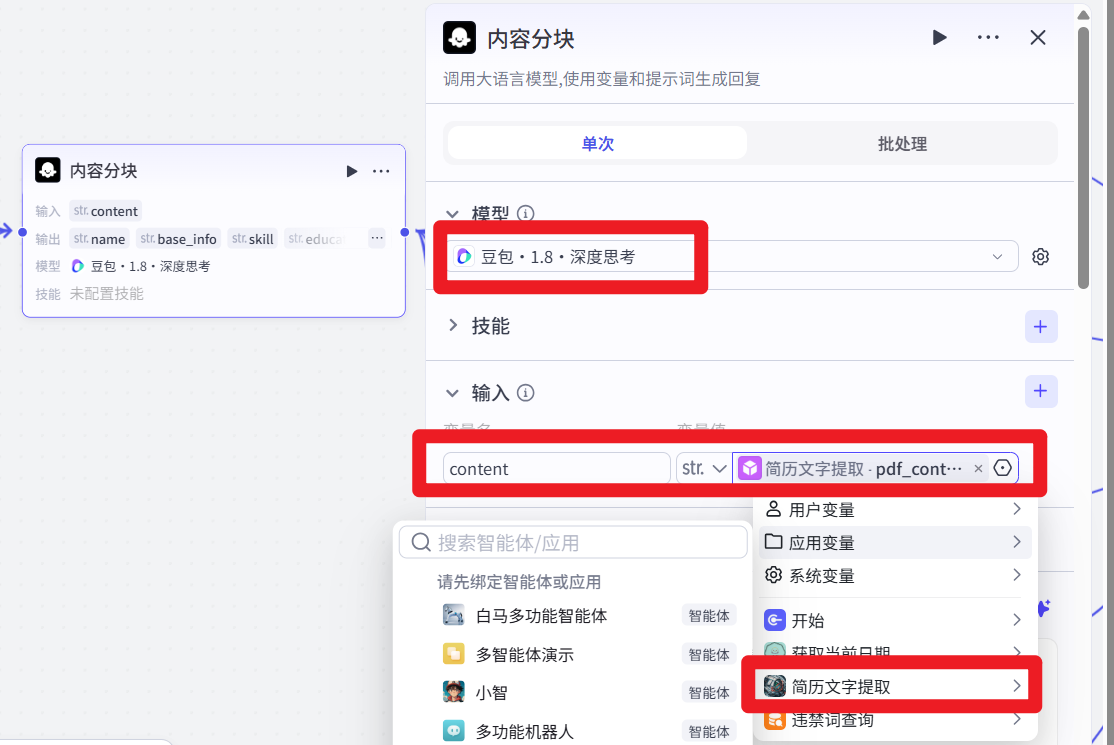This screenshot has width=1114, height=745.
Task: Run the 内容分块 node from canvas card
Action: point(352,171)
